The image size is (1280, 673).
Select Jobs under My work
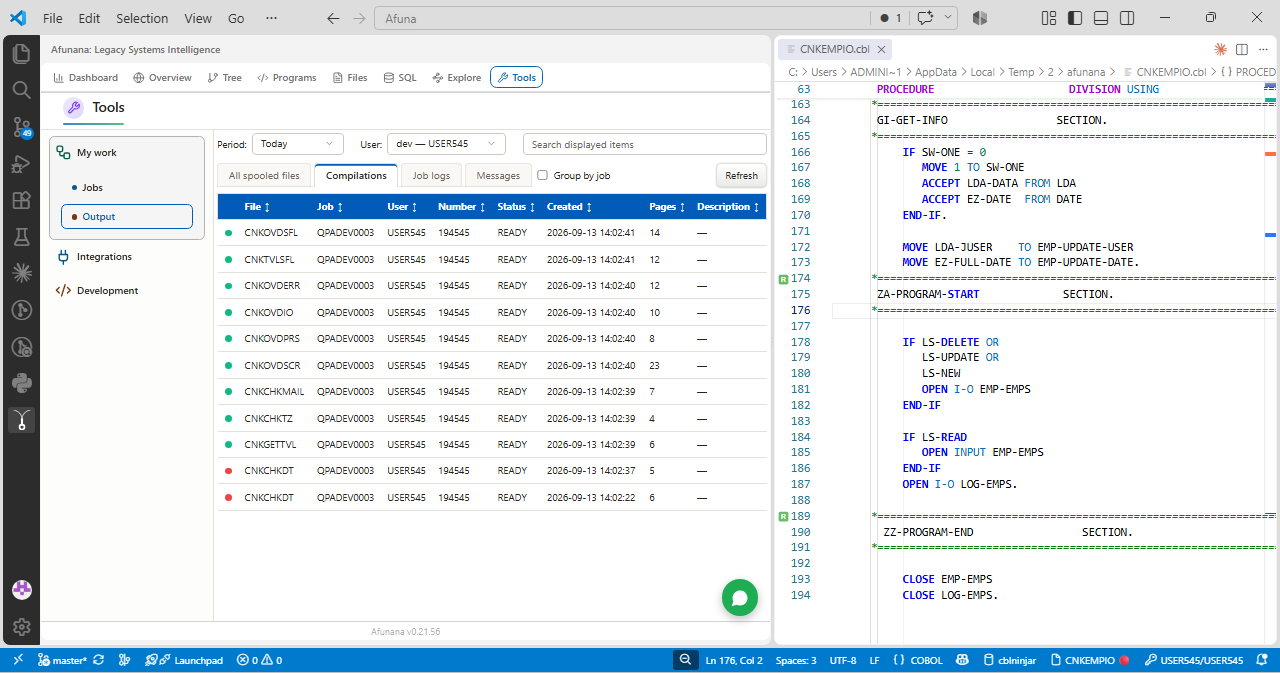92,187
